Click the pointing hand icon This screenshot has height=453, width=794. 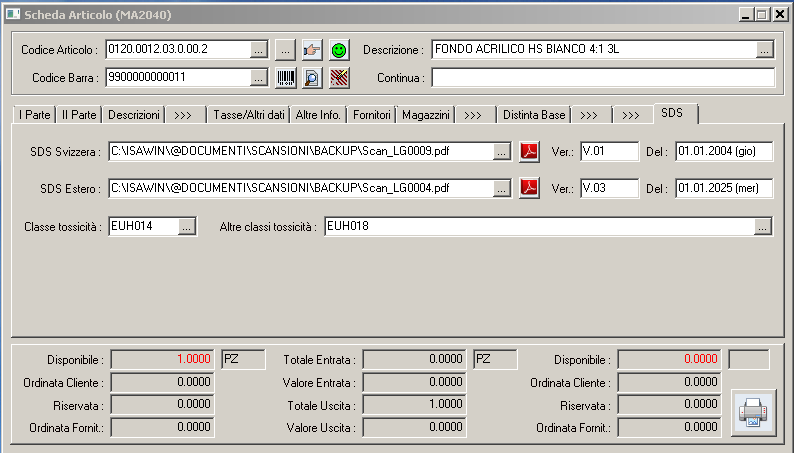[312, 50]
